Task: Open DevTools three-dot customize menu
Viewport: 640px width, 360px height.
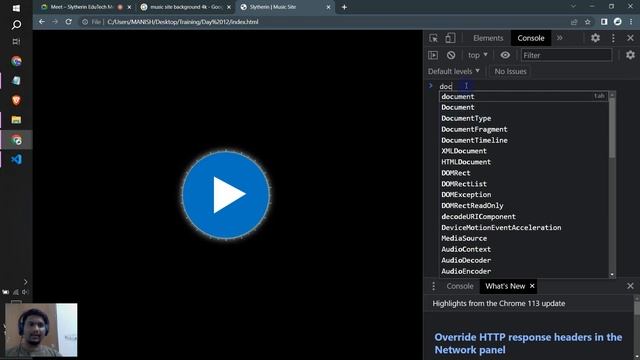Action: (x=613, y=38)
